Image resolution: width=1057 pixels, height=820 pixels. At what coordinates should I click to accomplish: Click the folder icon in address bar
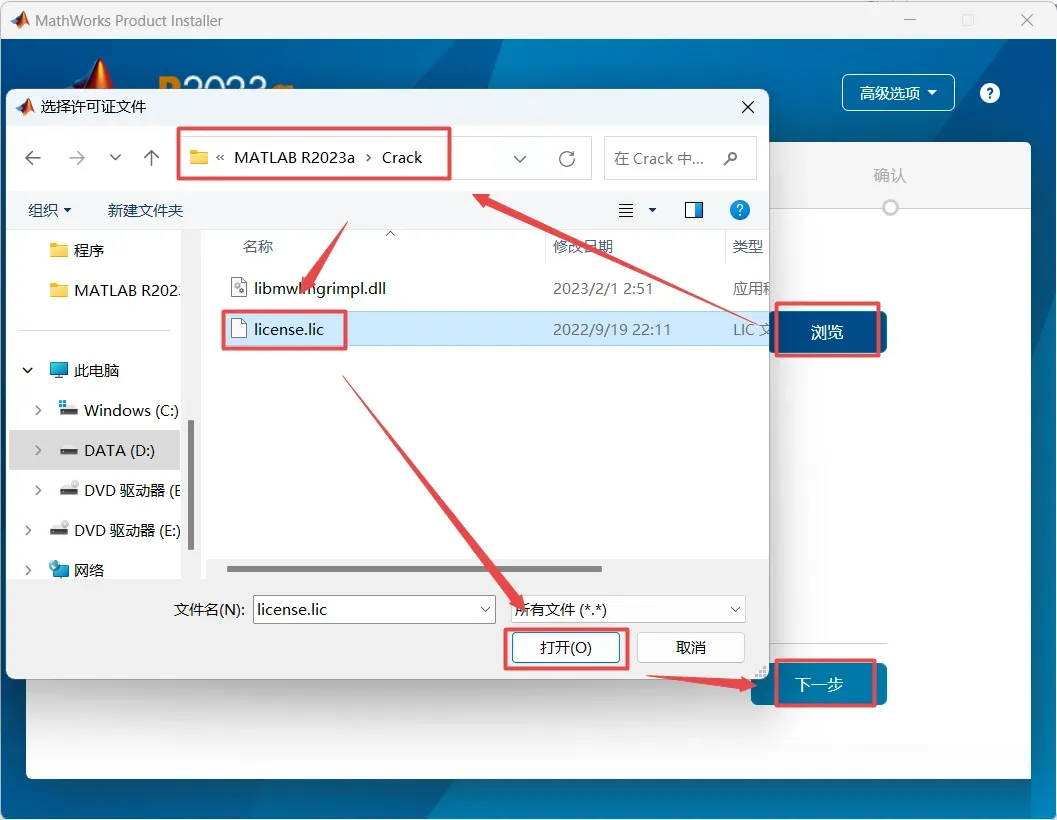pos(199,157)
